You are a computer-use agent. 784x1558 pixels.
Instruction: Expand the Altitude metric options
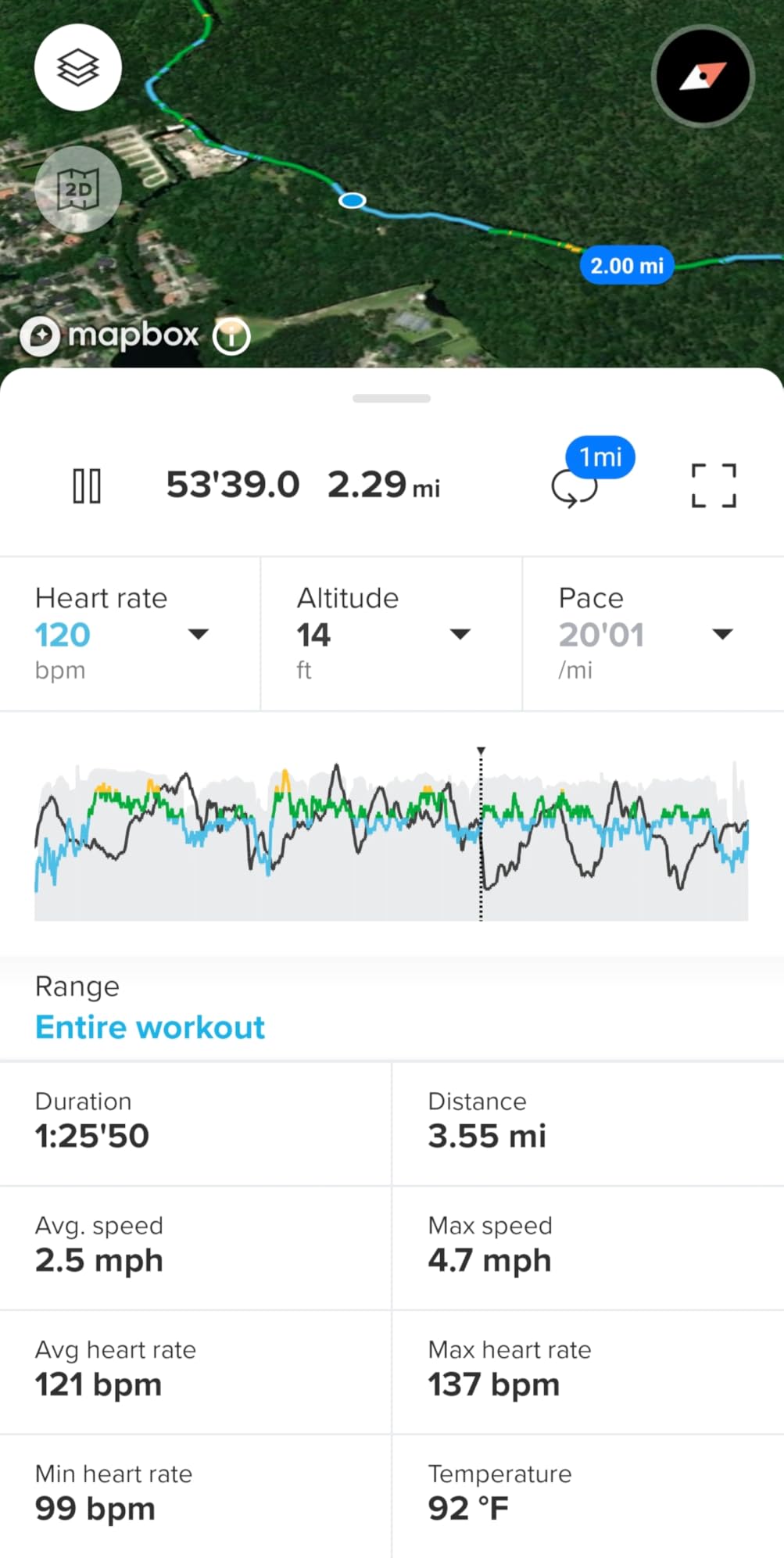461,634
